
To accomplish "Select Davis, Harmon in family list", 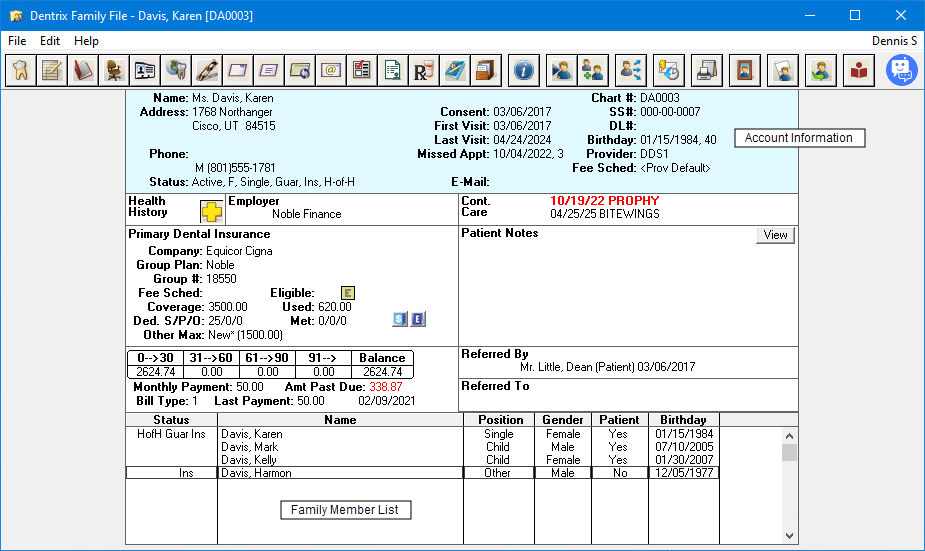I will [251, 473].
